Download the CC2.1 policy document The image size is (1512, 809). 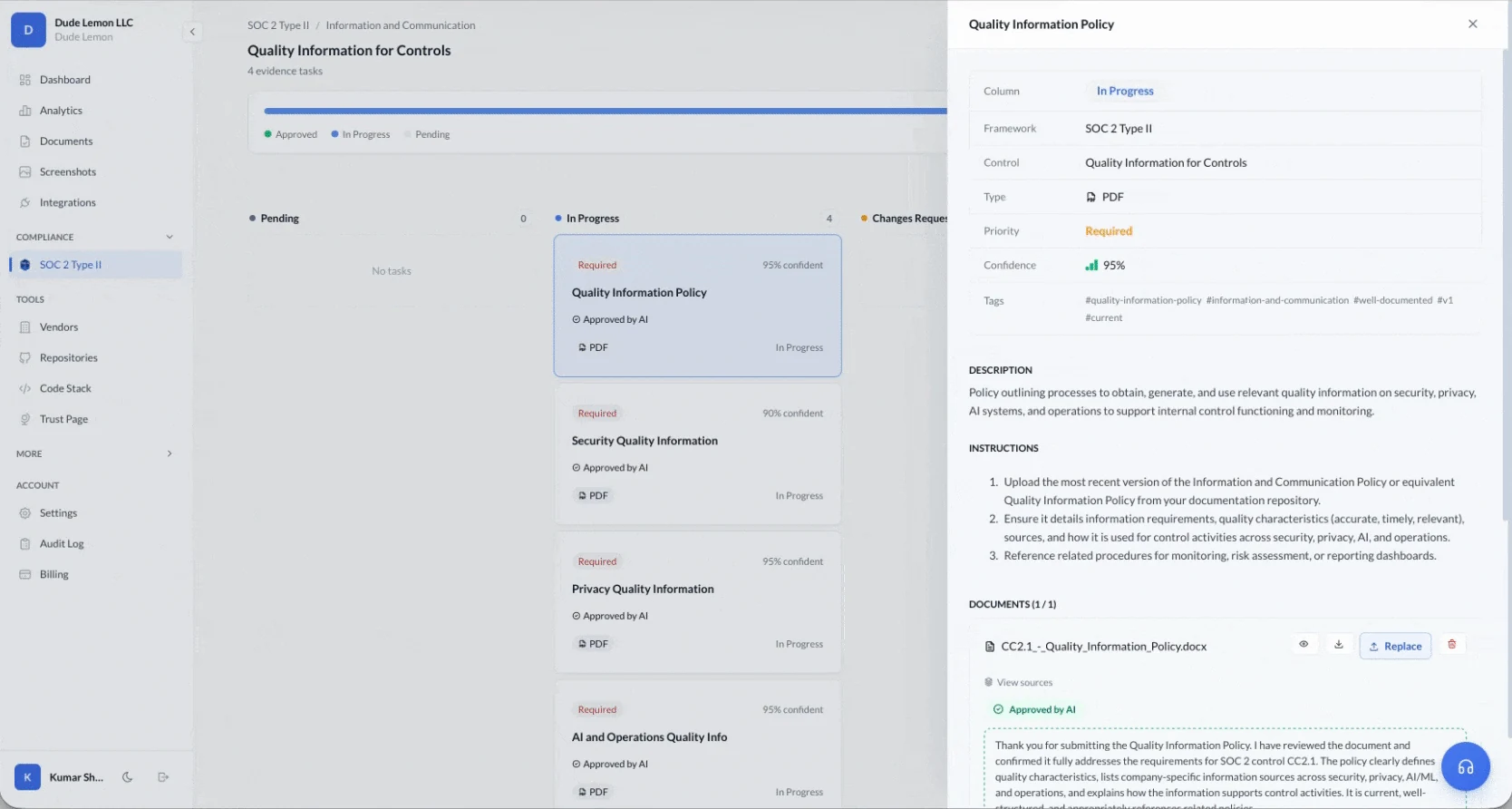[x=1339, y=645]
